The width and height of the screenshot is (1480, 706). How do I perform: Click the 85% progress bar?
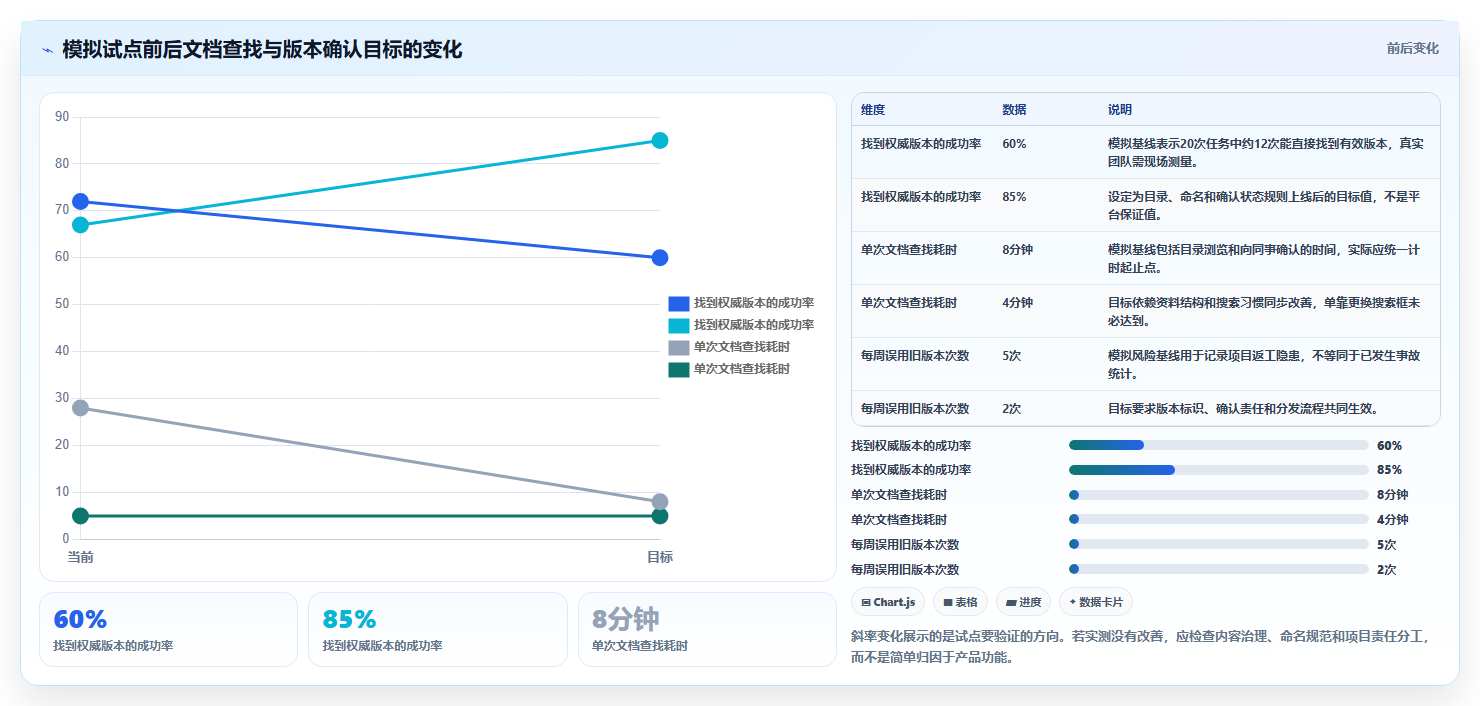1219,470
